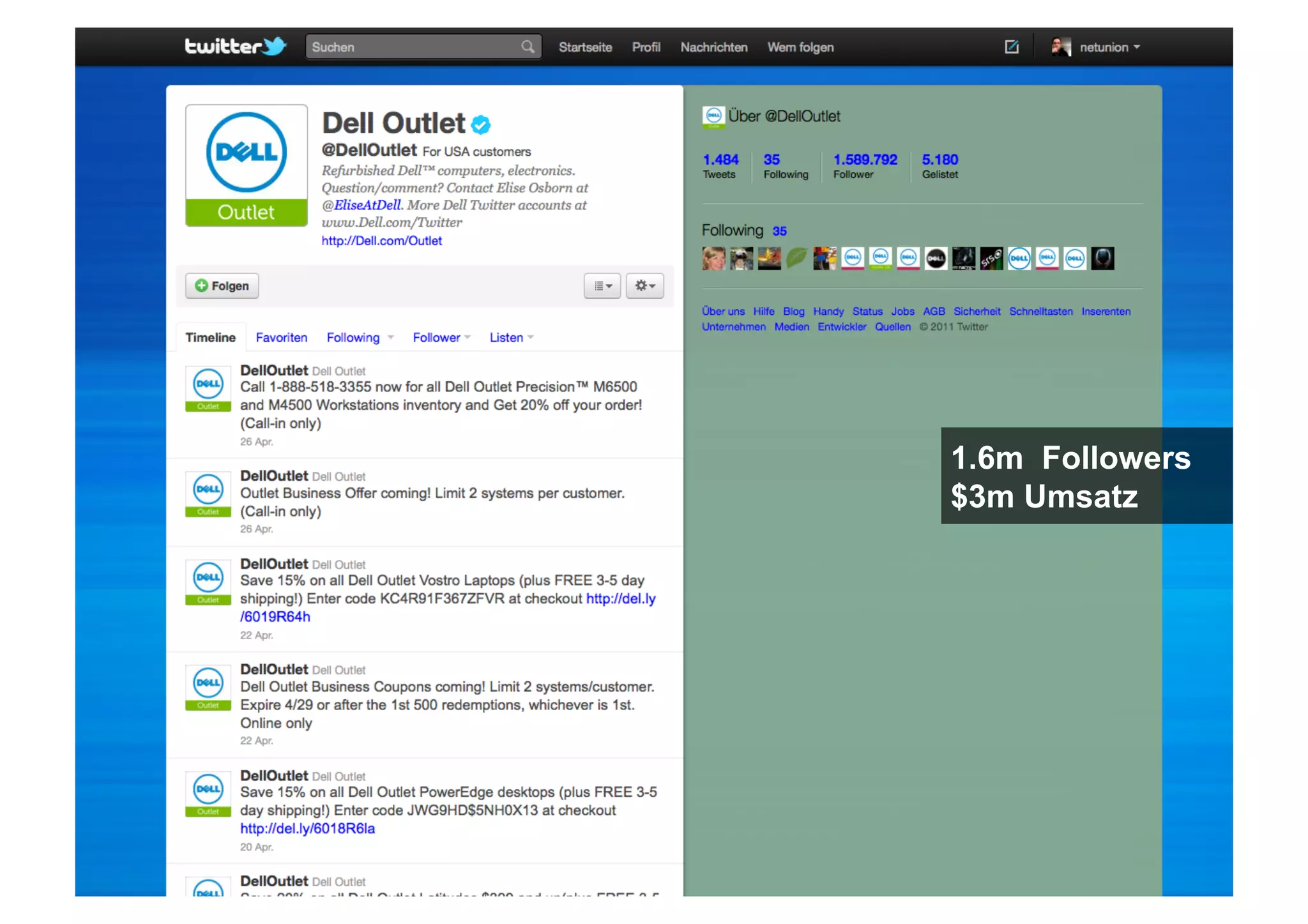Open the AGB footer link
Viewport: 1308px width, 924px height.
934,312
